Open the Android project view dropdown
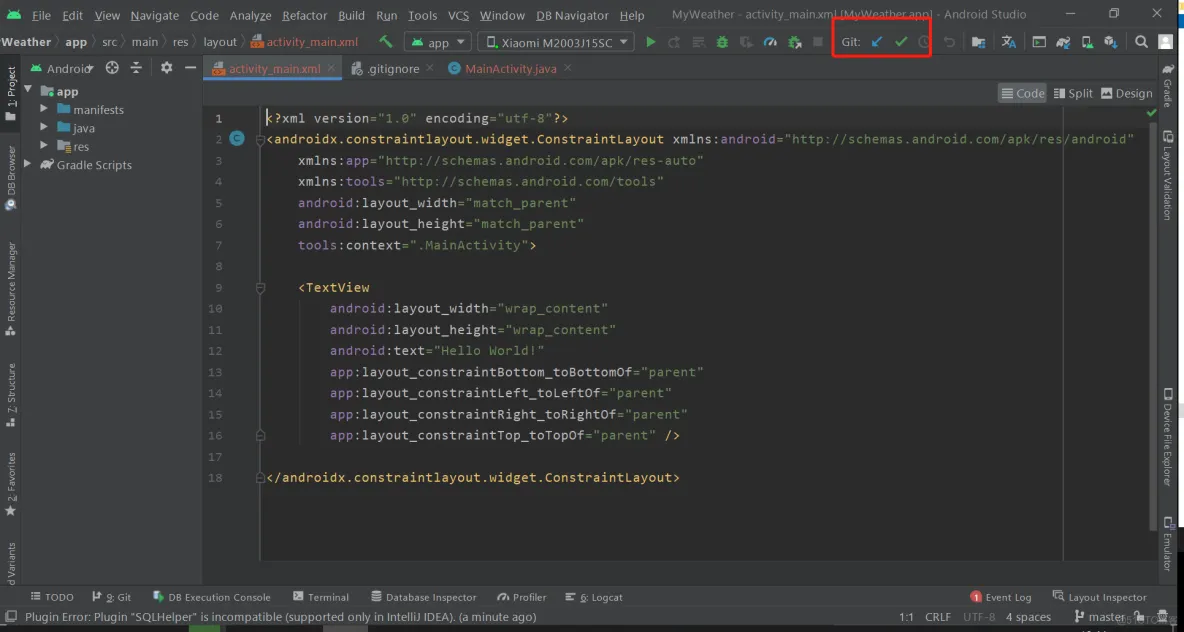This screenshot has height=632, width=1184. (63, 68)
